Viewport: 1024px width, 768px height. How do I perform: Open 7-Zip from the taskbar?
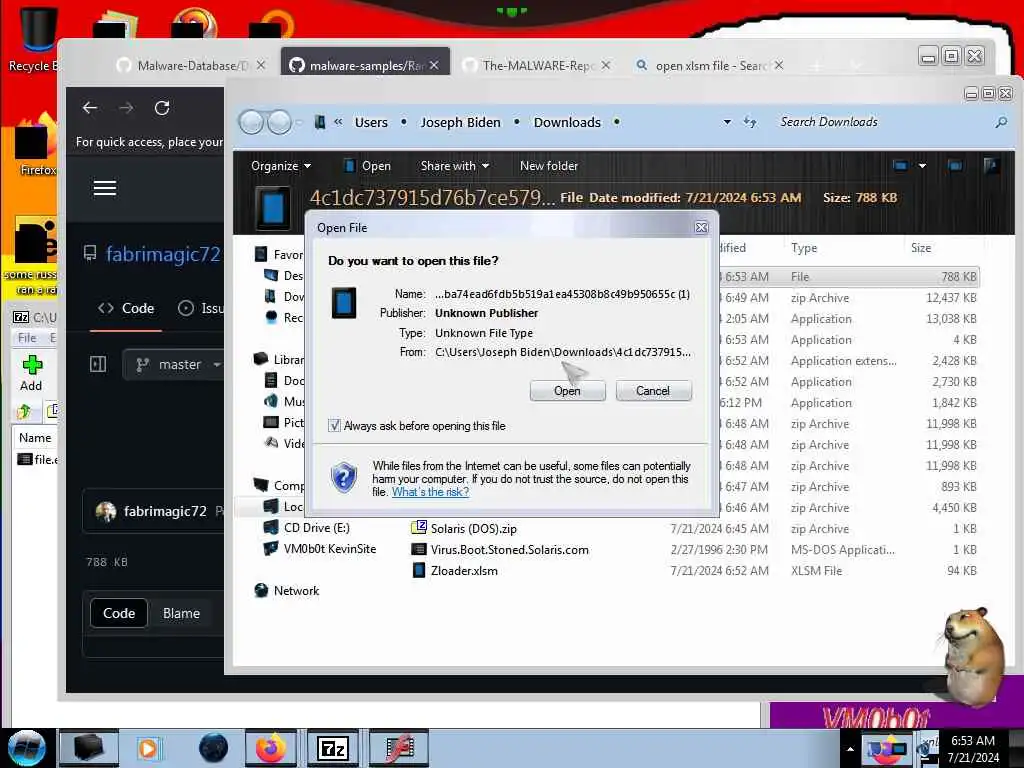click(333, 748)
